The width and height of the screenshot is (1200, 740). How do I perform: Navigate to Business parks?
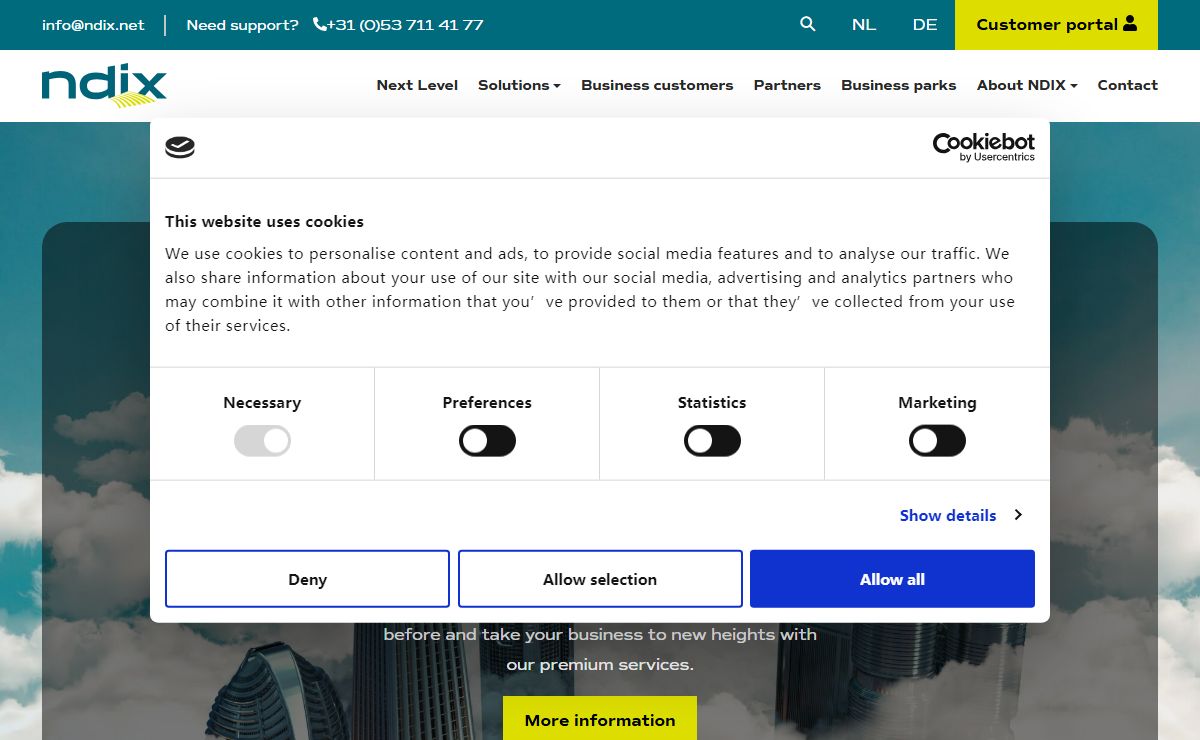898,85
